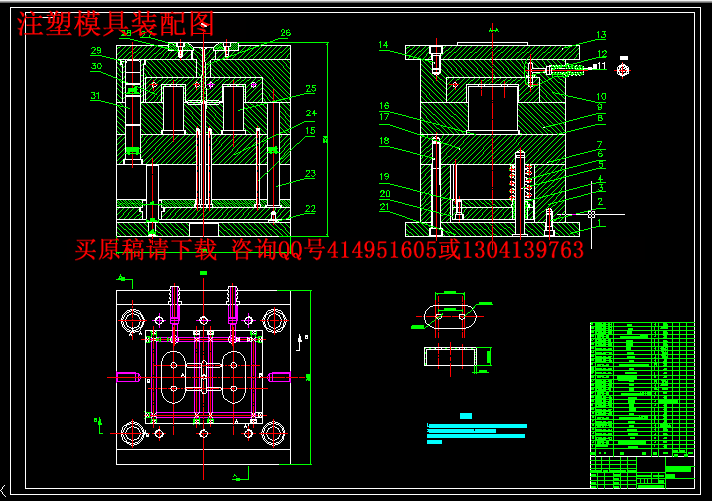
Task: Click part number label 4
Action: click(600, 179)
